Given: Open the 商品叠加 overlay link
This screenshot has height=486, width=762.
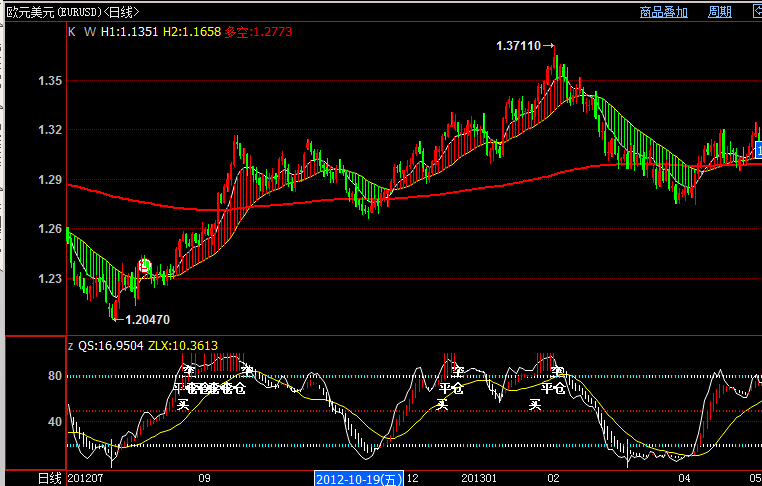Looking at the screenshot, I should [x=664, y=12].
